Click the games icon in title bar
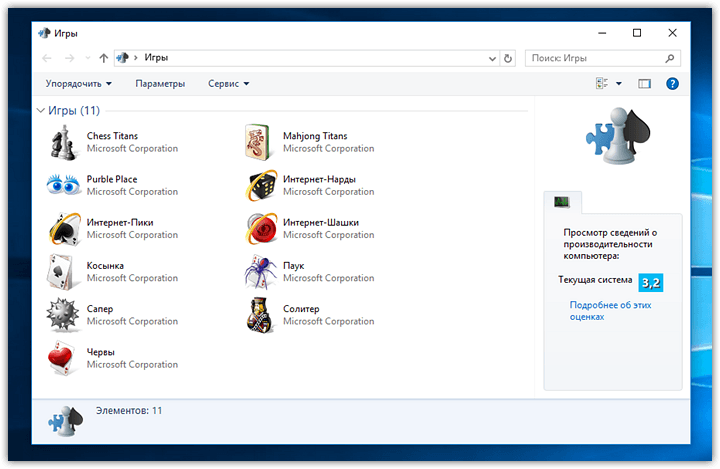The height and width of the screenshot is (469, 720). click(44, 33)
